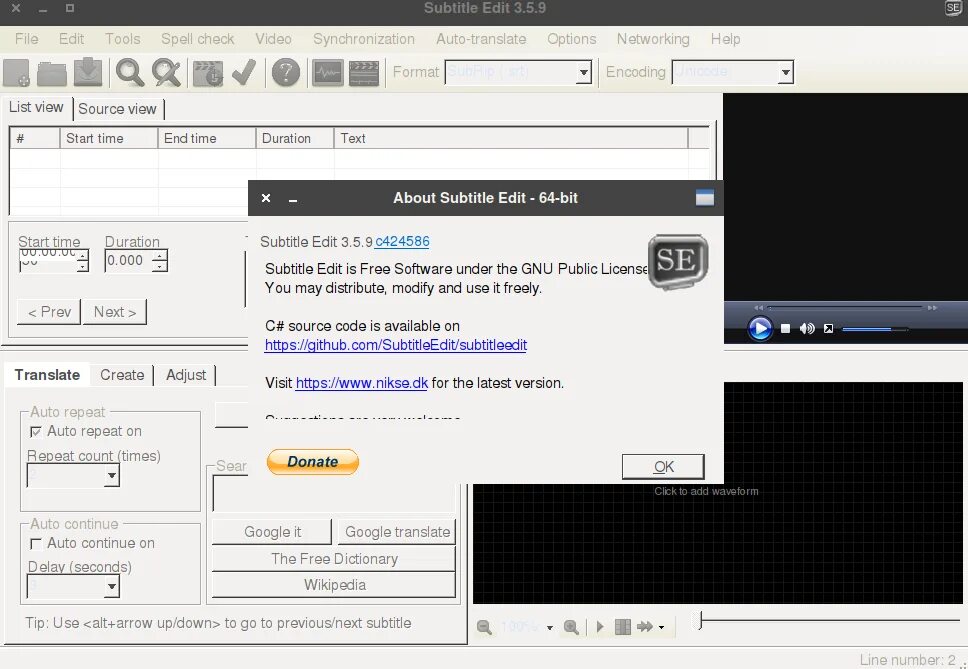Open the Tools menu
Screen dimensions: 968x669
122,39
